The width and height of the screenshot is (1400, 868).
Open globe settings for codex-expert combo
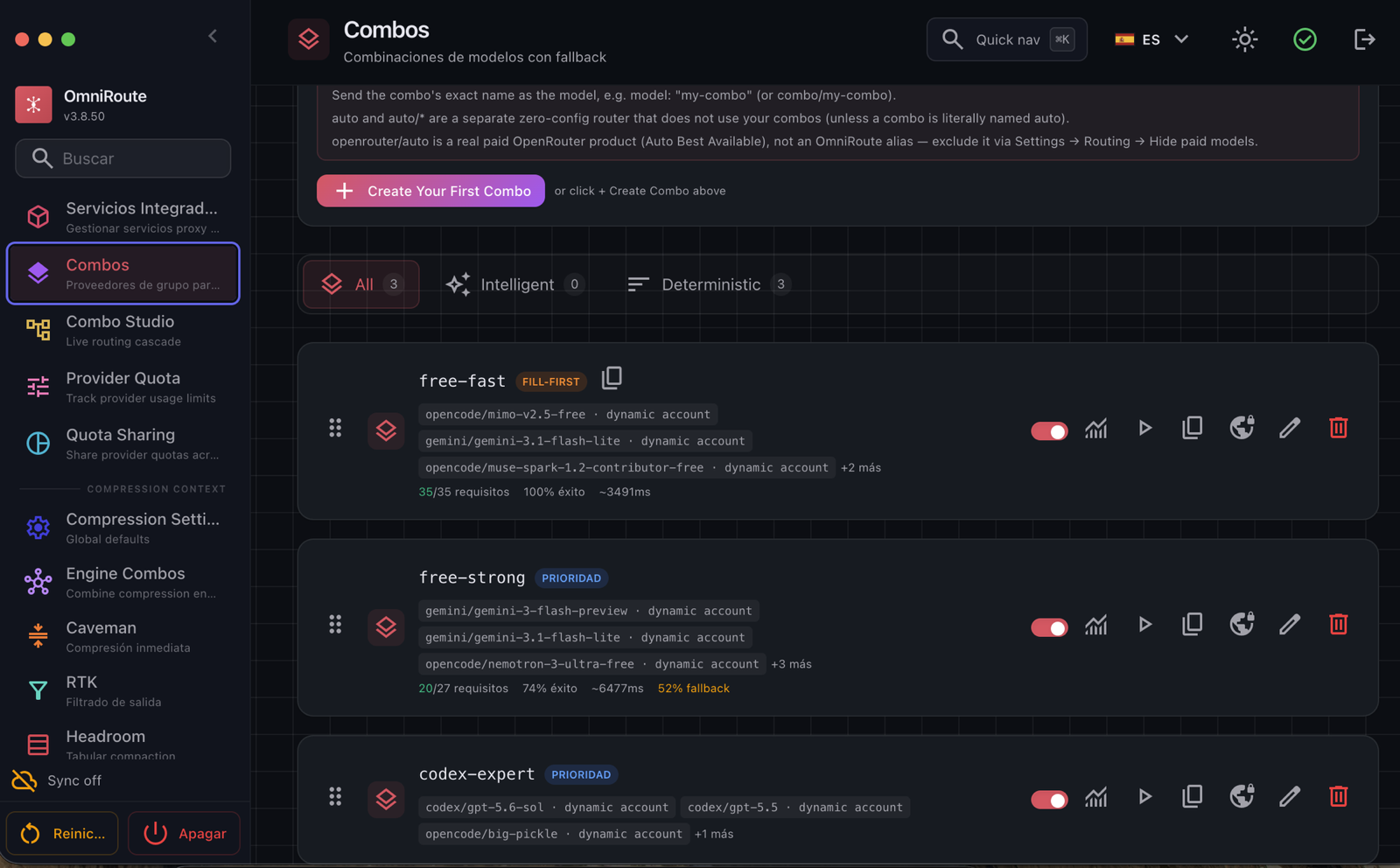(1242, 796)
